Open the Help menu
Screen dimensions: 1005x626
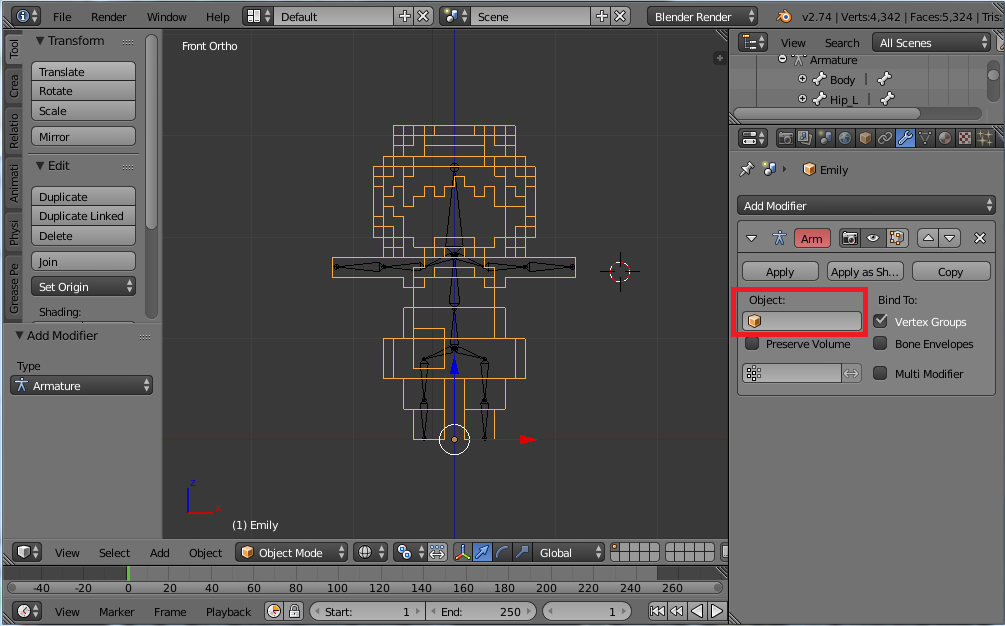(x=217, y=17)
